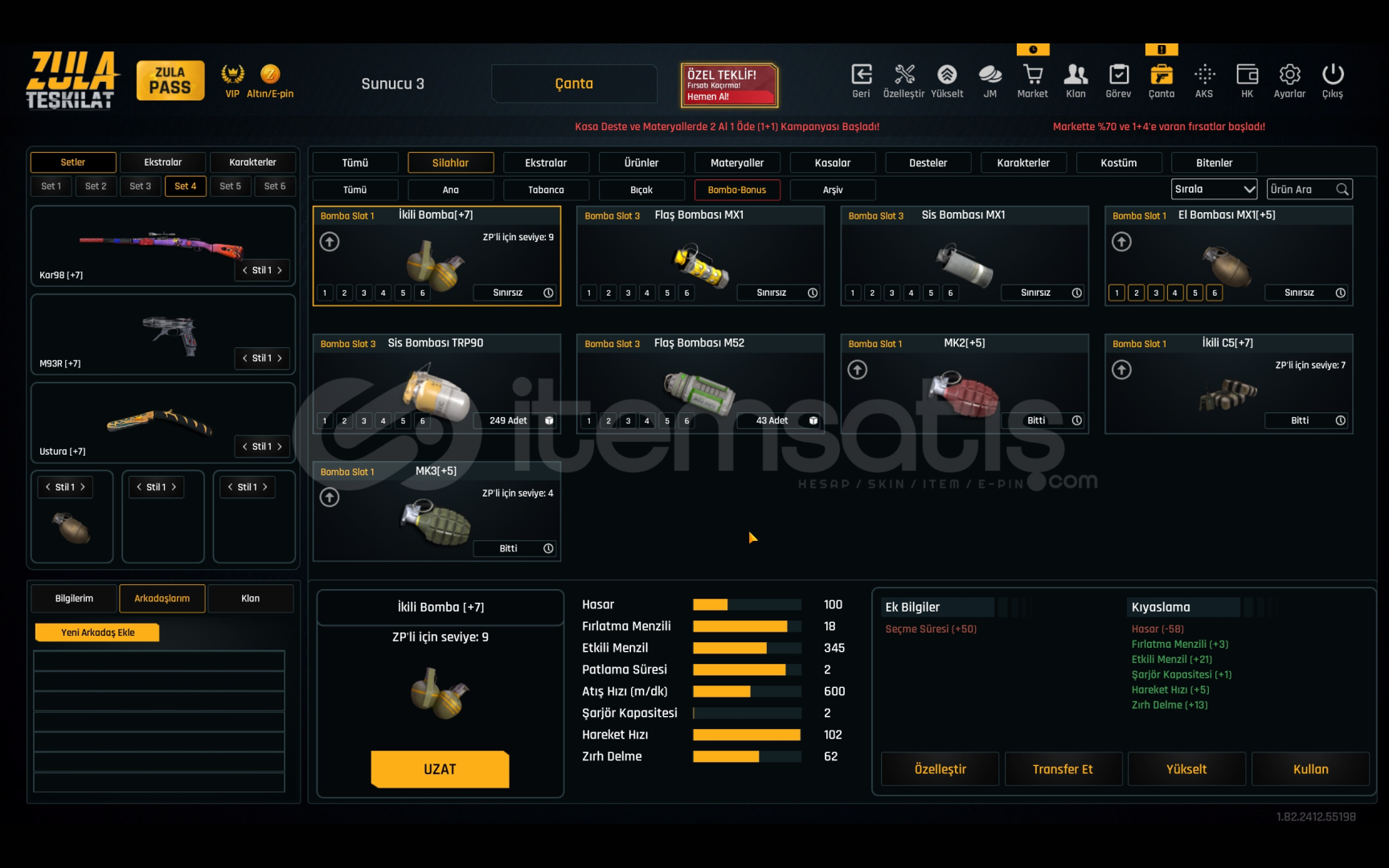Click next style chevron above the grenade slot
The image size is (1389, 868).
point(82,487)
